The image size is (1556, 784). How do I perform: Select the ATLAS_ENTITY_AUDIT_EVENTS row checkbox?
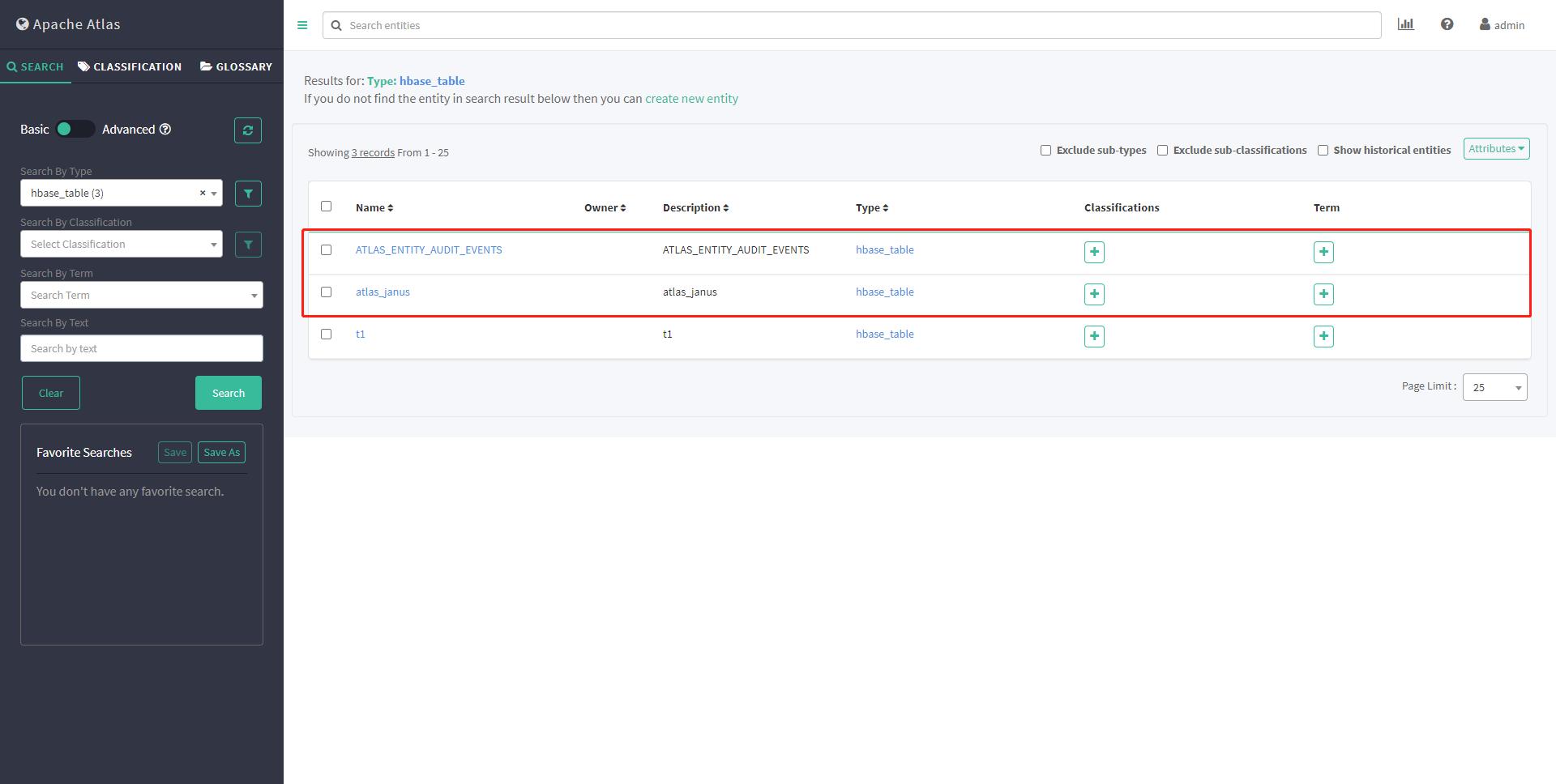(x=327, y=249)
